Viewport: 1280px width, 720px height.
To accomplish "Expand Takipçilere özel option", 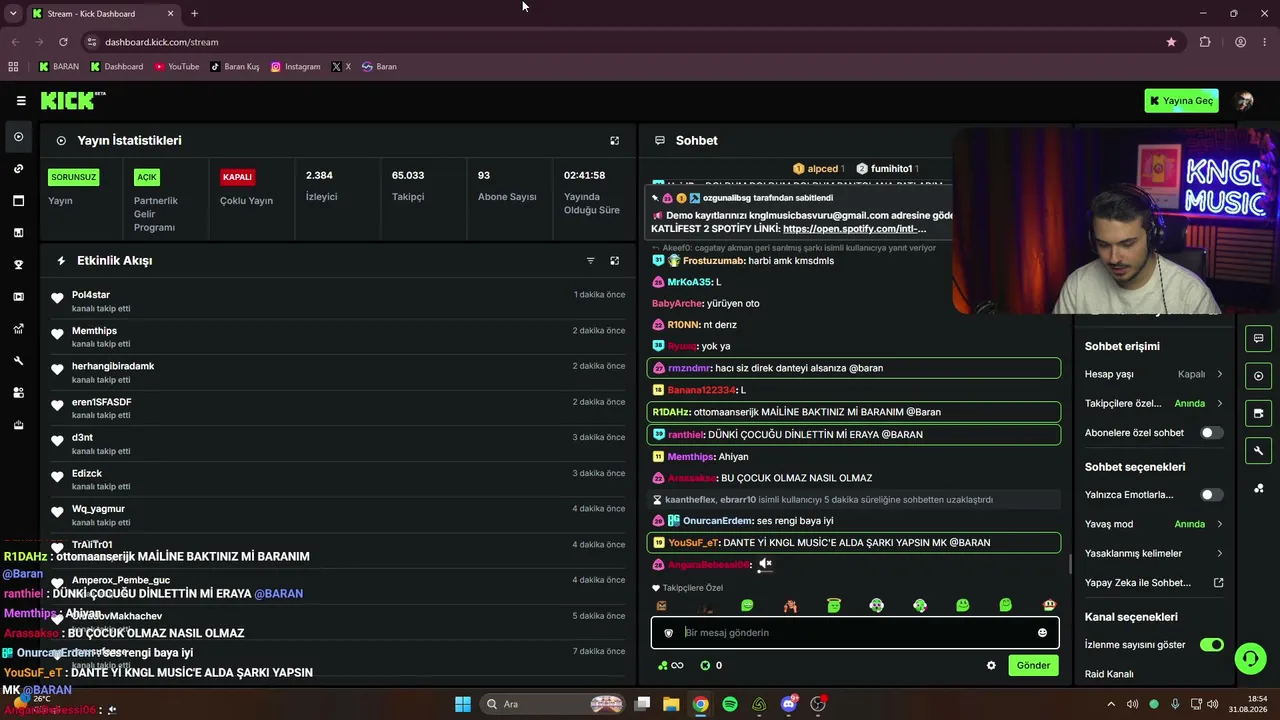I will click(1154, 403).
